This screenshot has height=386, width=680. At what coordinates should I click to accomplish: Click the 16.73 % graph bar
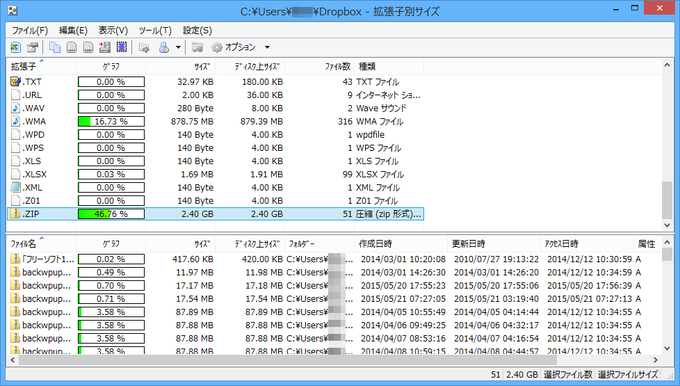click(111, 121)
